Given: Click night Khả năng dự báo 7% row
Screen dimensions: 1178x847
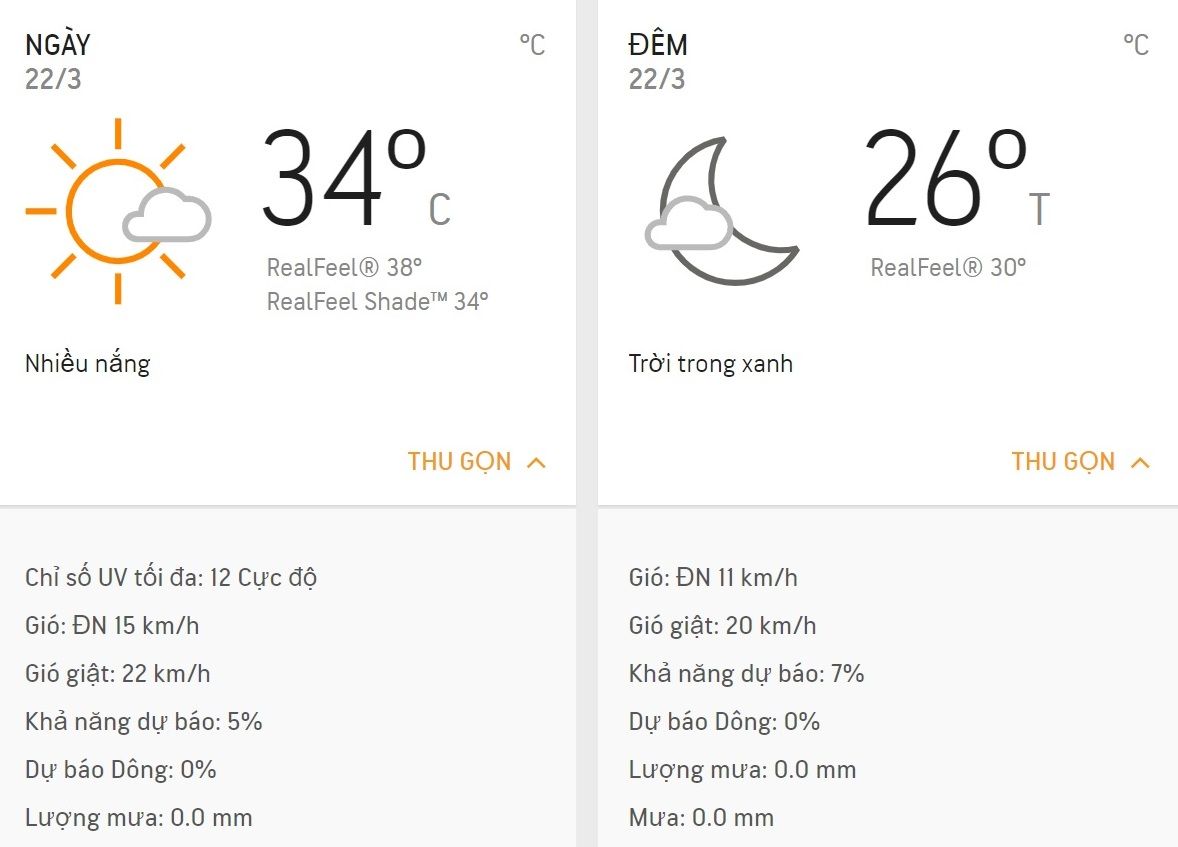Looking at the screenshot, I should [747, 673].
